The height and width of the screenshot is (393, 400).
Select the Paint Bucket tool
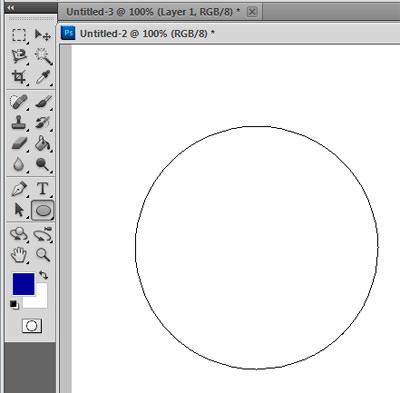(43, 144)
